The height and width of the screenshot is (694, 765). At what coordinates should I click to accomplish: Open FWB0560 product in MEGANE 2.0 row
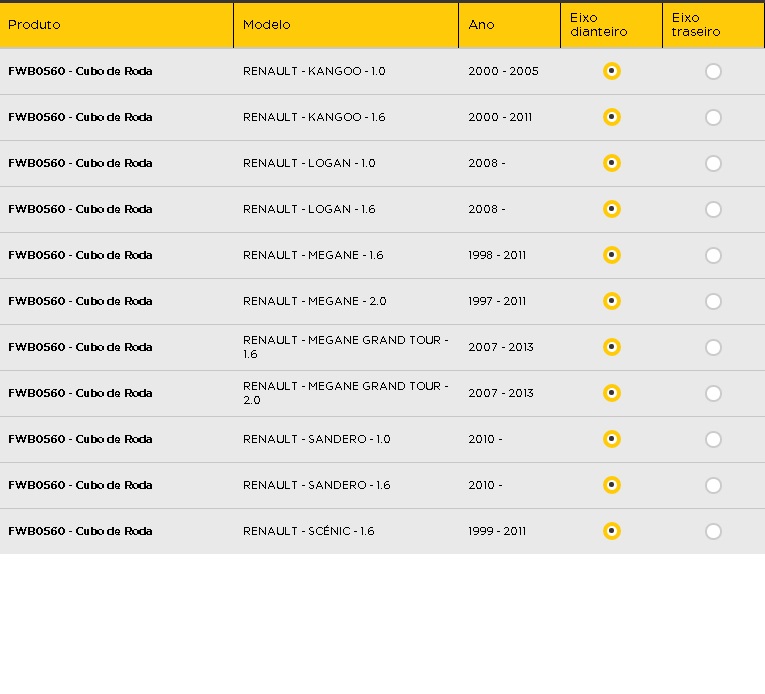point(81,301)
